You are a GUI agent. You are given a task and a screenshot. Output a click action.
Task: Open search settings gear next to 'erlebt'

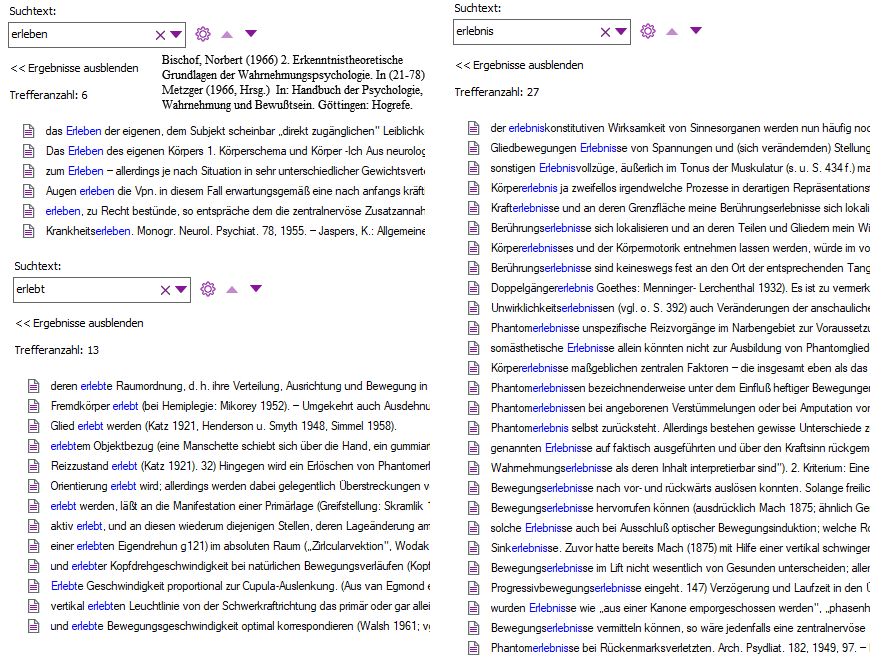pyautogui.click(x=208, y=289)
